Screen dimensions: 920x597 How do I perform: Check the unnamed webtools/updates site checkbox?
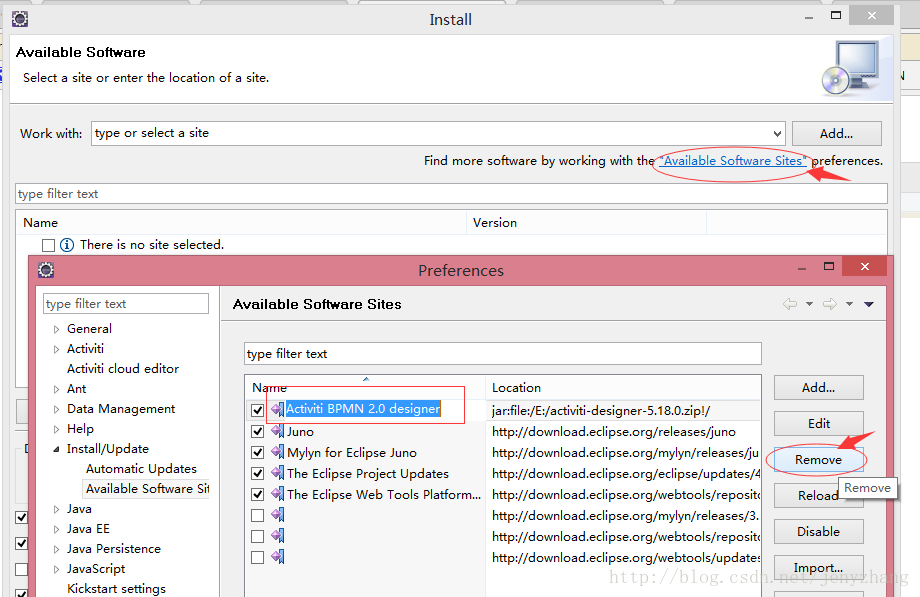257,557
